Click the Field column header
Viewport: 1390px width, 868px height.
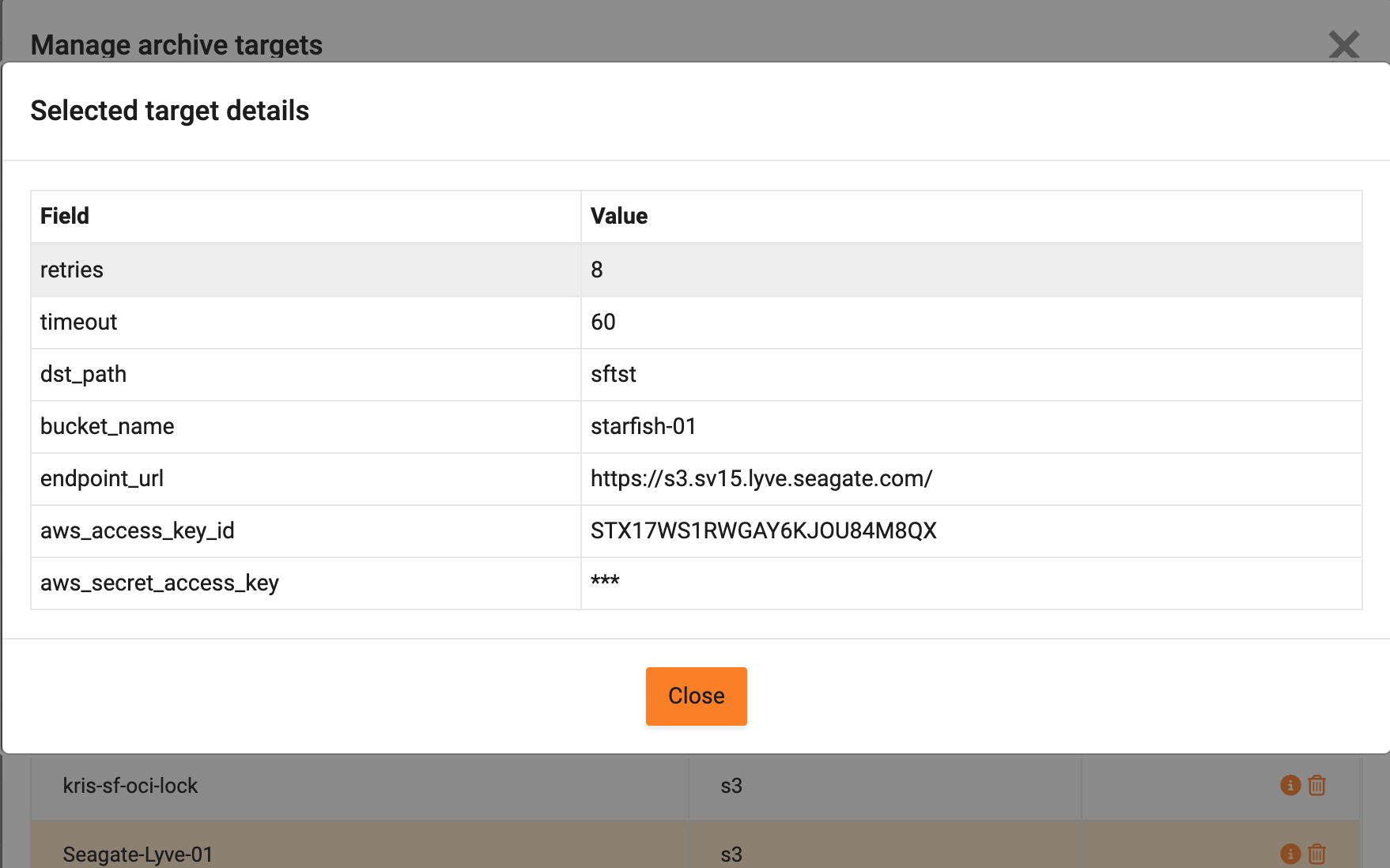(65, 216)
